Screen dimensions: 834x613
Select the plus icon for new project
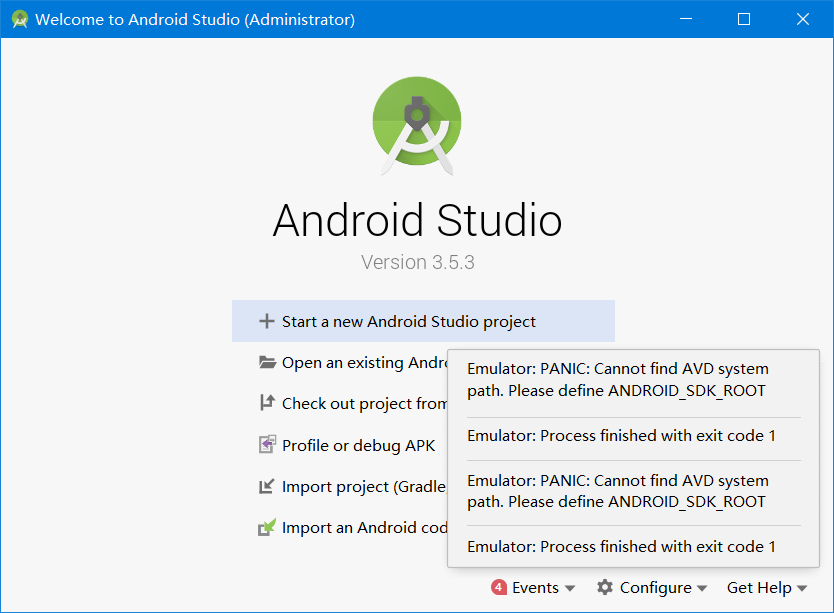pos(266,321)
